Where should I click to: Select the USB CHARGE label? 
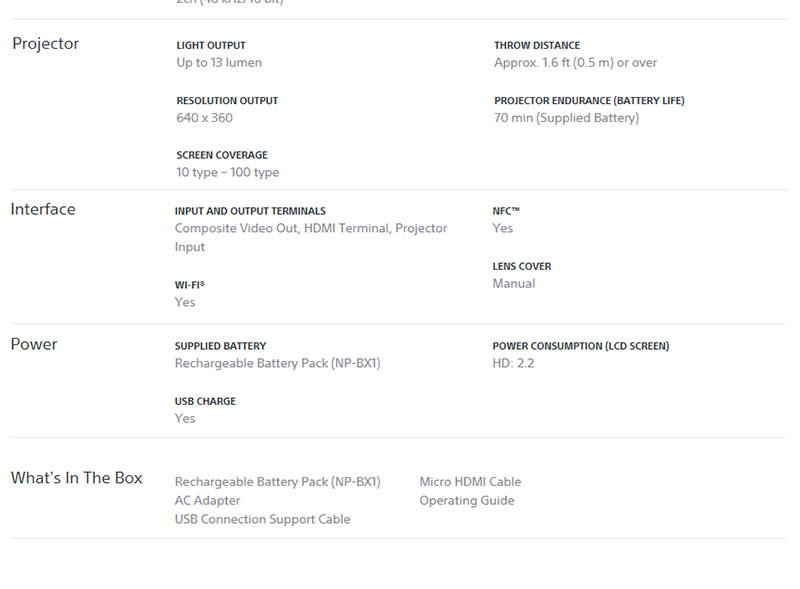pyautogui.click(x=205, y=402)
